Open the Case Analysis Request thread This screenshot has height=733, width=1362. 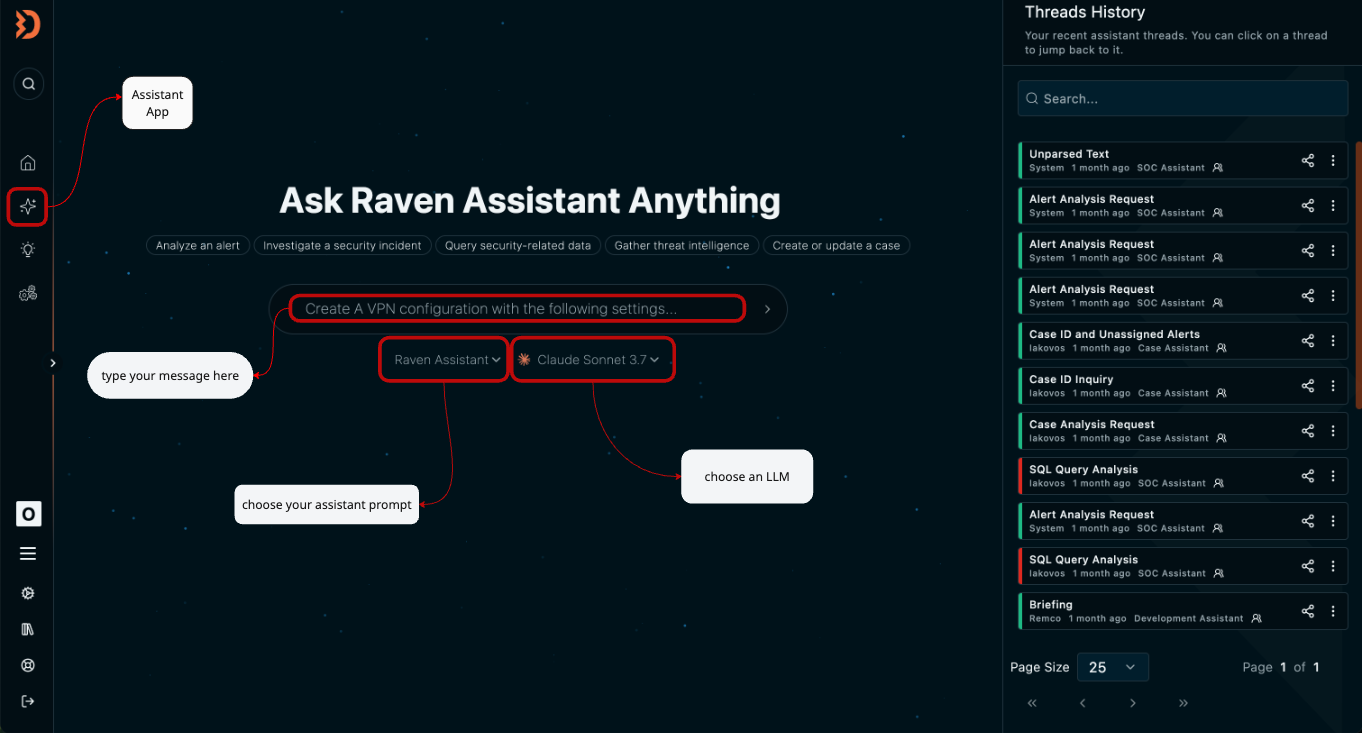(1150, 430)
